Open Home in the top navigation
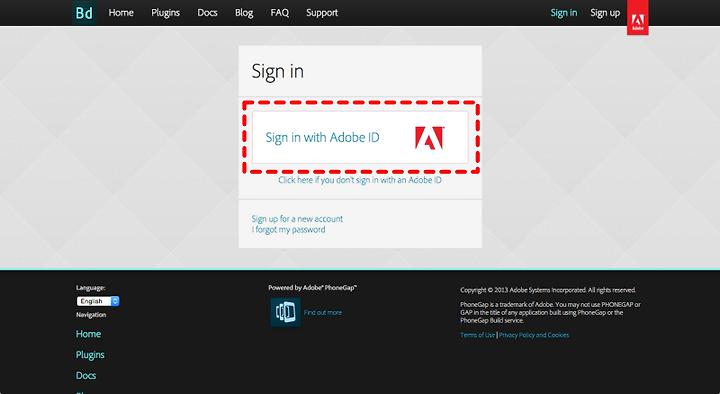720x394 pixels. pos(121,13)
